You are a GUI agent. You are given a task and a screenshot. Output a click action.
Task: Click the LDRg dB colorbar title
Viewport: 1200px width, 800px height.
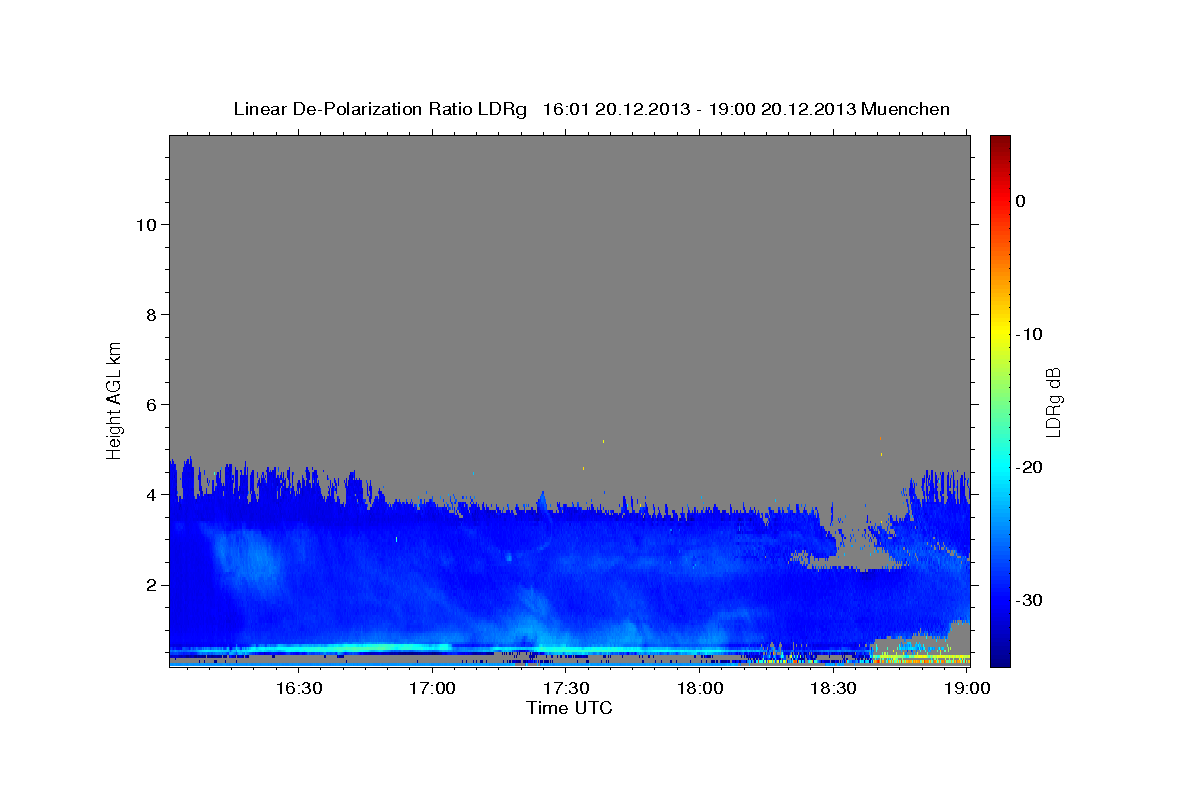tap(1053, 401)
